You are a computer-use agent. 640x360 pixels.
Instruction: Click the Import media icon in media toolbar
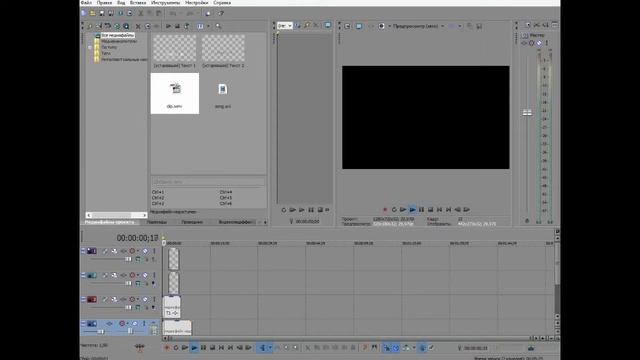pyautogui.click(x=89, y=26)
